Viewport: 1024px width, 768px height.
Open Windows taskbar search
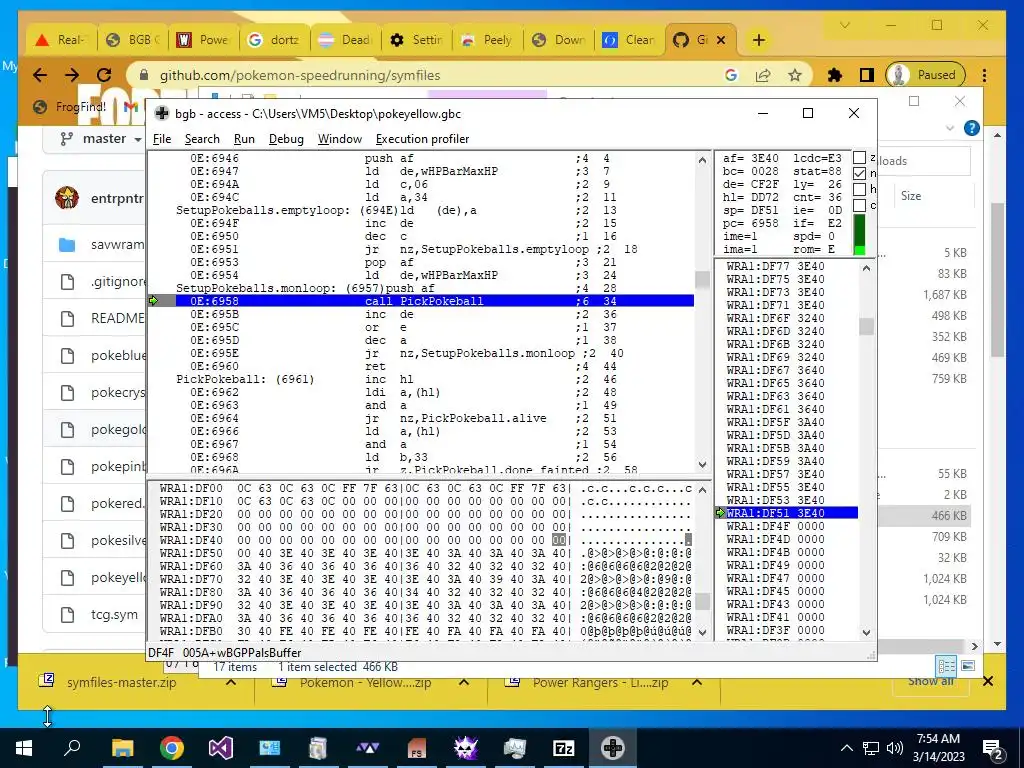coord(72,748)
